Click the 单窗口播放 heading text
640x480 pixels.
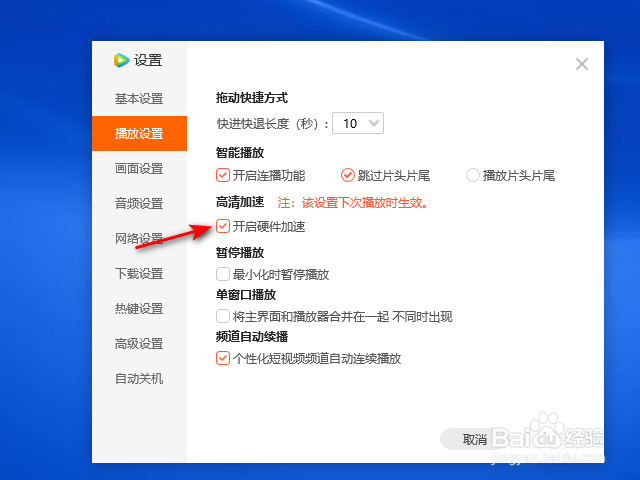246,295
